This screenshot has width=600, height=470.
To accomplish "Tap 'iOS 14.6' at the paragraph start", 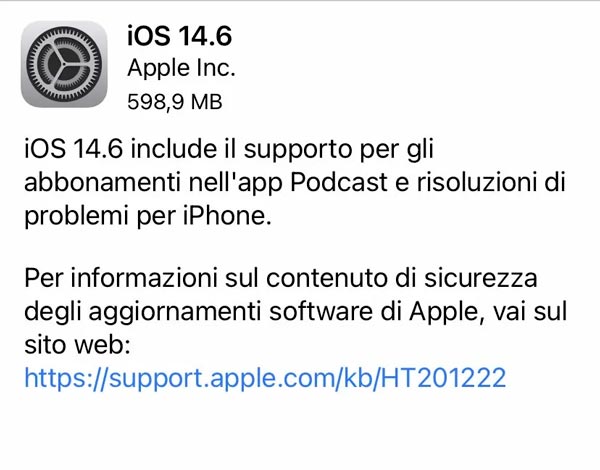I will pos(74,149).
